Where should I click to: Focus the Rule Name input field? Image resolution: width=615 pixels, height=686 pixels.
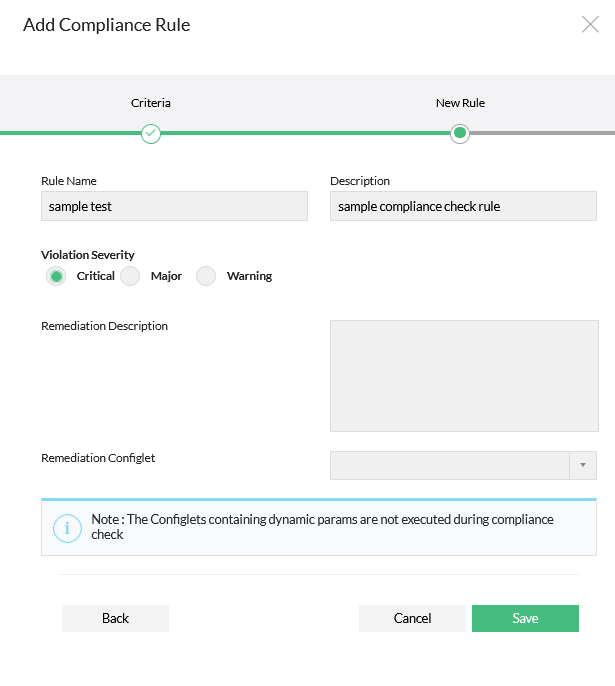[174, 206]
